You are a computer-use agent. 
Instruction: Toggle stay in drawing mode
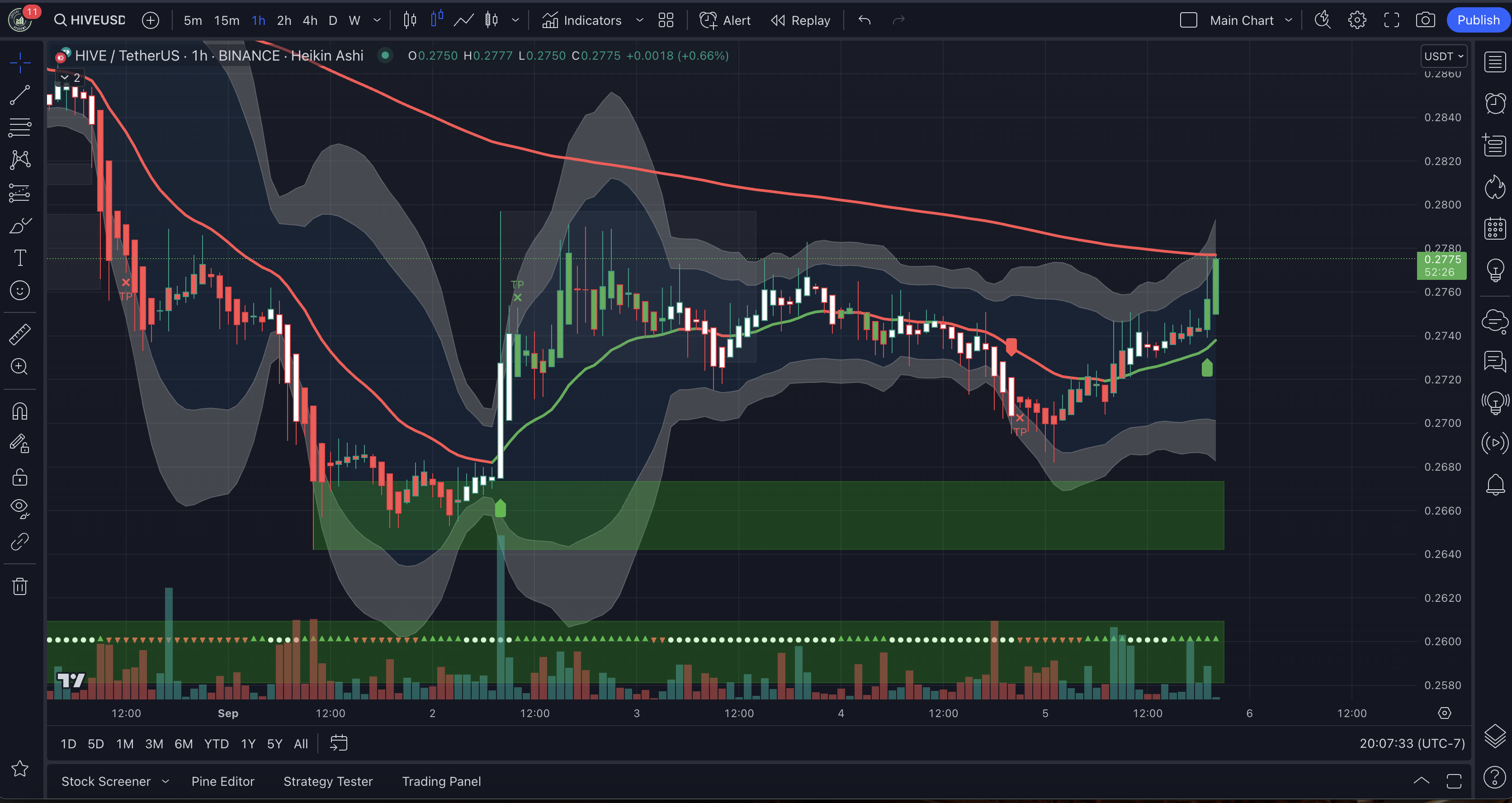20,443
